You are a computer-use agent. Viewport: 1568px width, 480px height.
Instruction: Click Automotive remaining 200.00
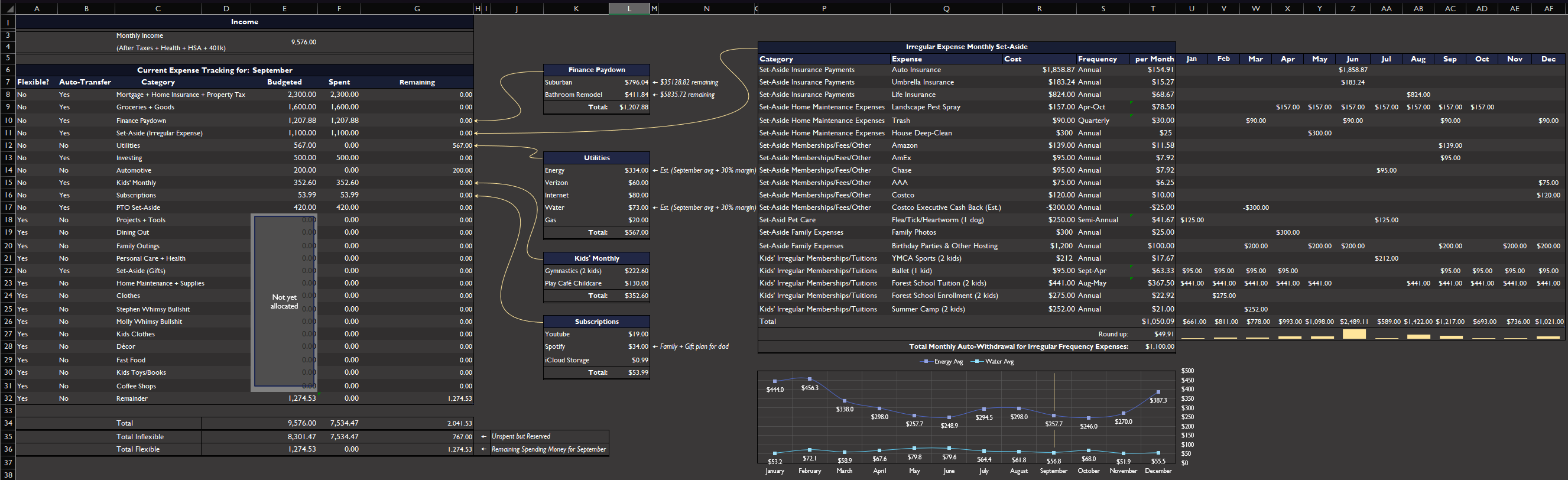click(462, 171)
